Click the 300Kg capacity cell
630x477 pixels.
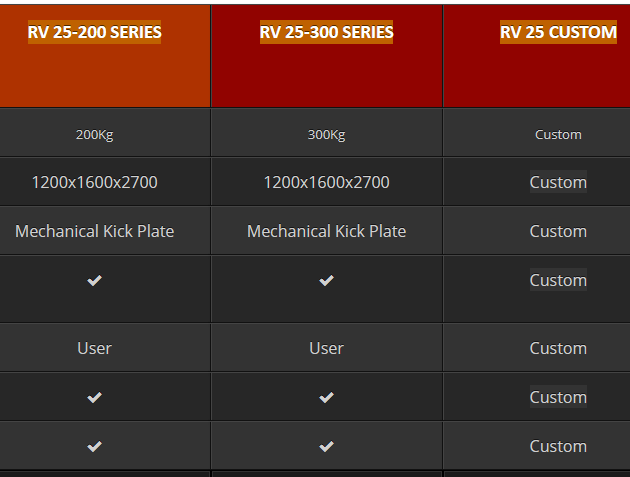coord(326,135)
